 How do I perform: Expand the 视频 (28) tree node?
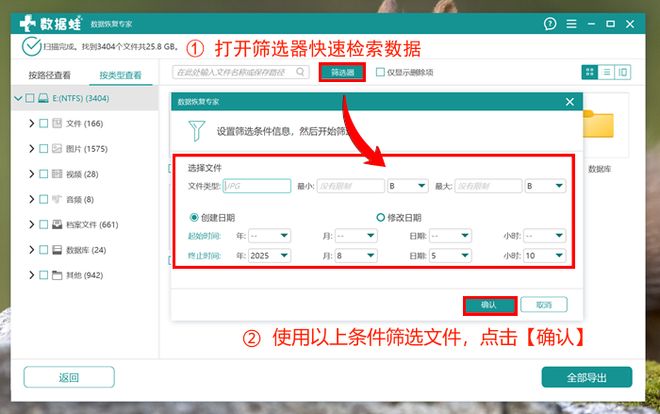click(32, 174)
